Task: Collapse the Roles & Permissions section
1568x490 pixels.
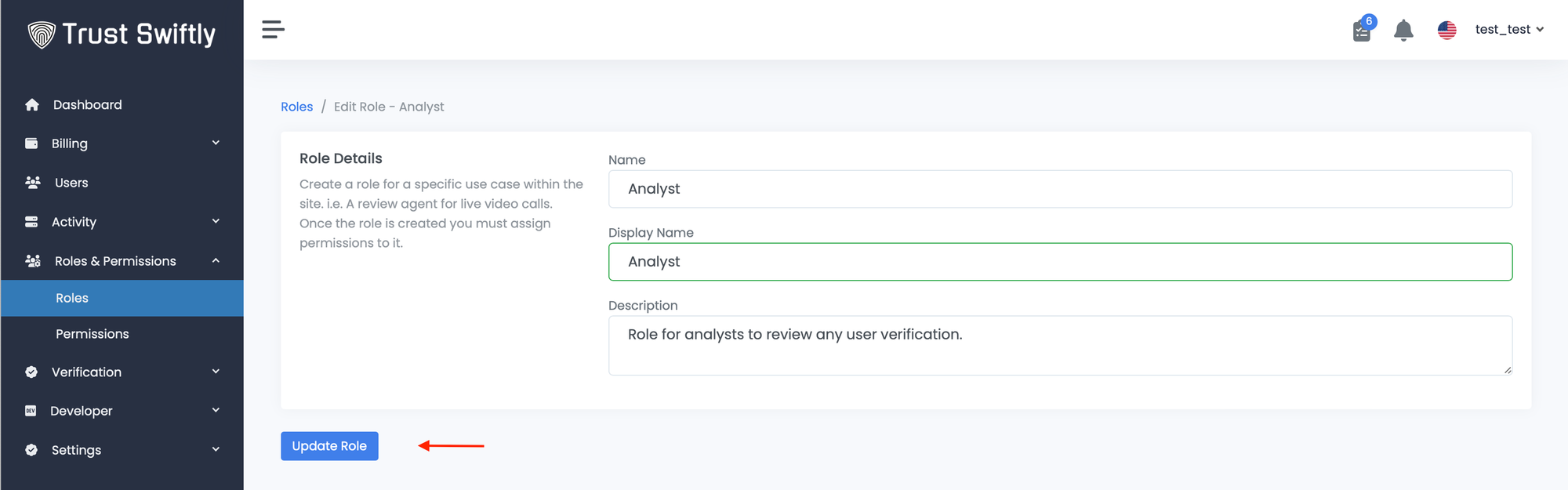Action: pyautogui.click(x=216, y=260)
